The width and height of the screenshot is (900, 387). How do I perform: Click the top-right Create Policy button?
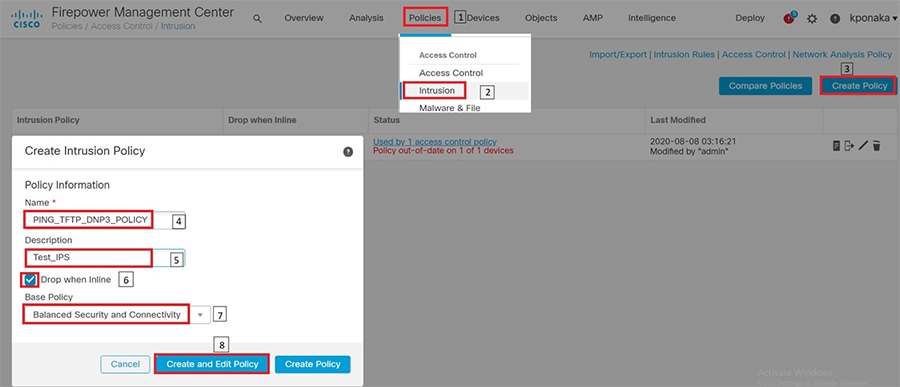[859, 86]
